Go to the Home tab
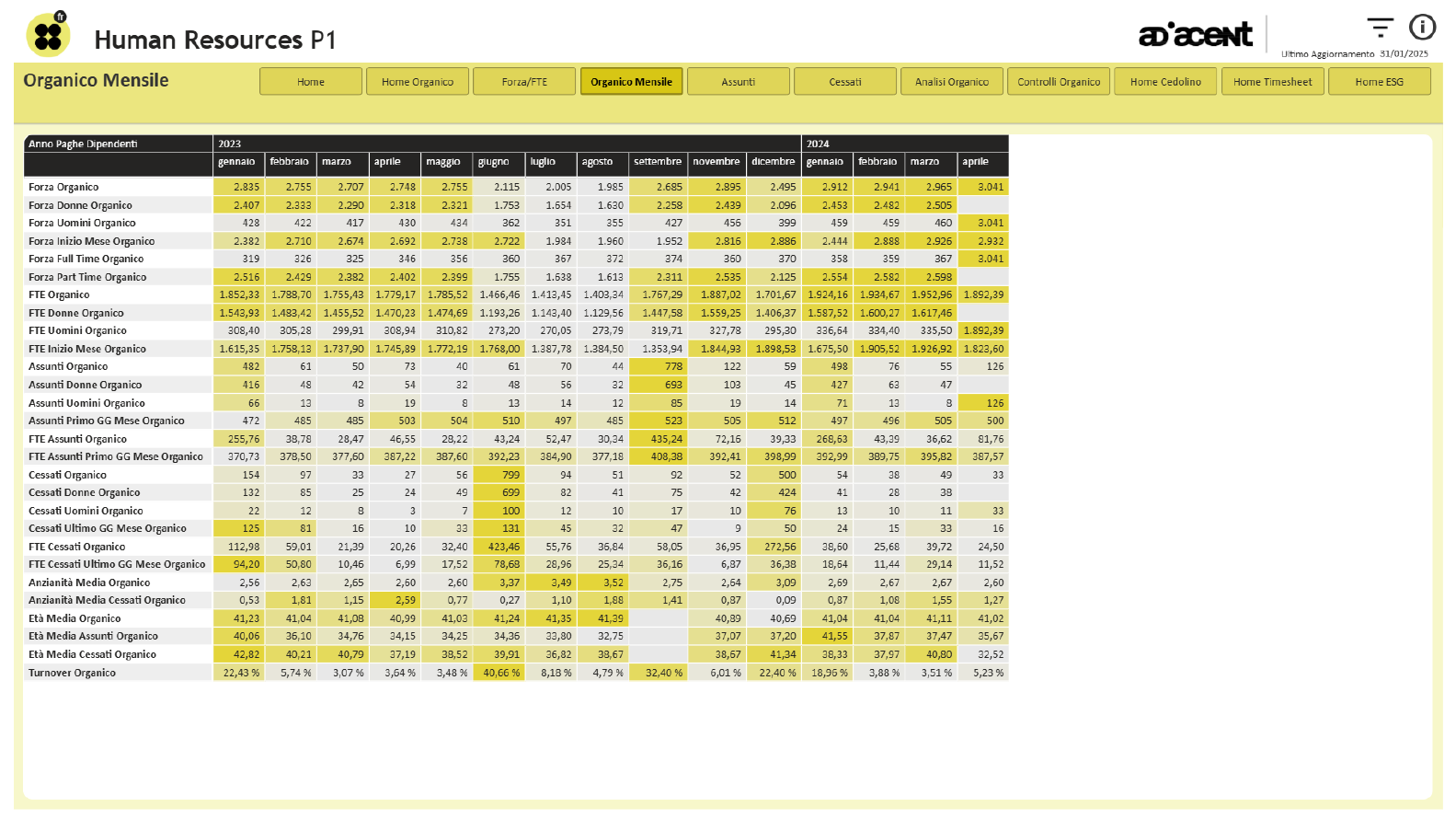The height and width of the screenshot is (819, 1456). [311, 82]
